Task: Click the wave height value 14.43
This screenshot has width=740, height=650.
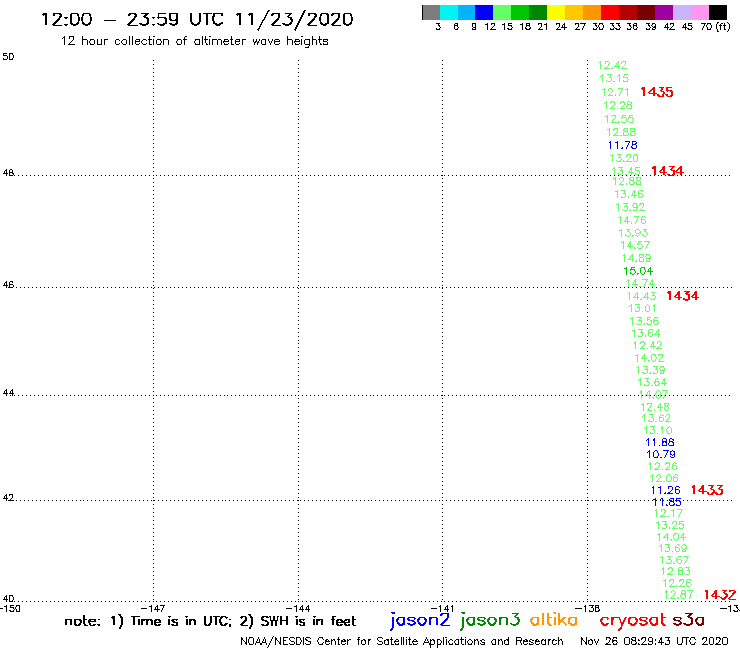Action: pos(641,296)
